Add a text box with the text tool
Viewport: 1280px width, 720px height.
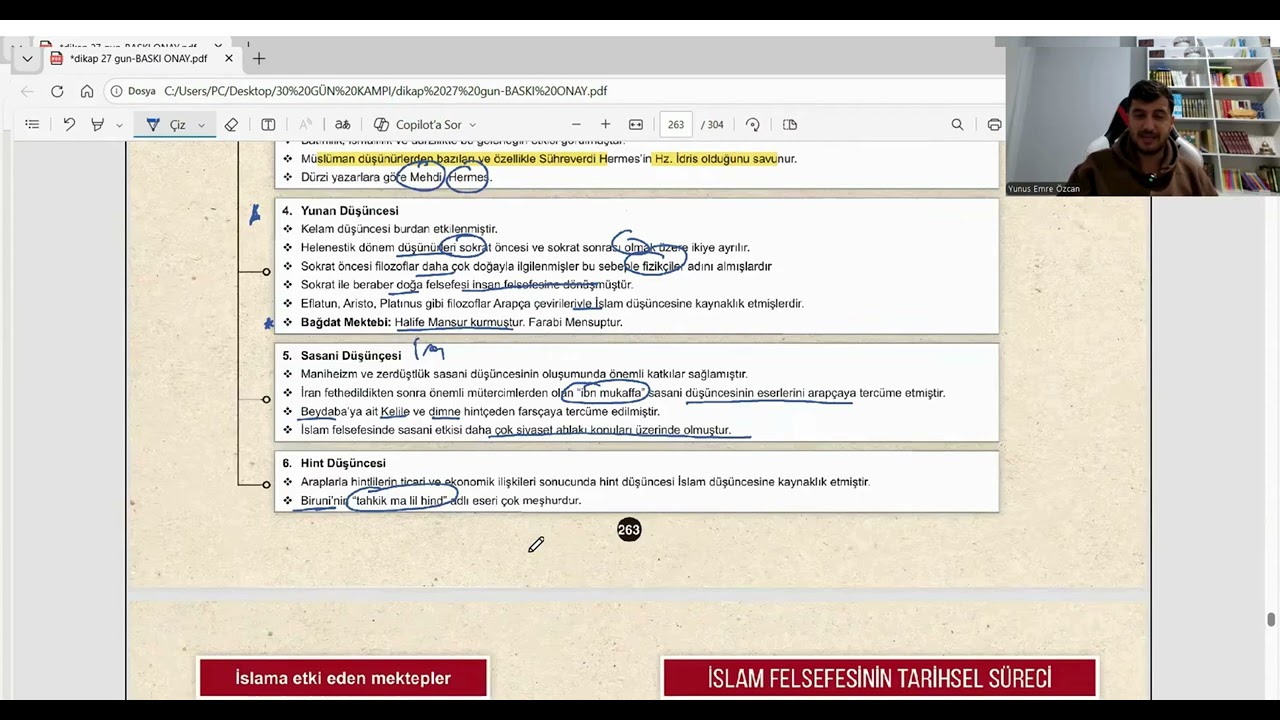pyautogui.click(x=268, y=125)
